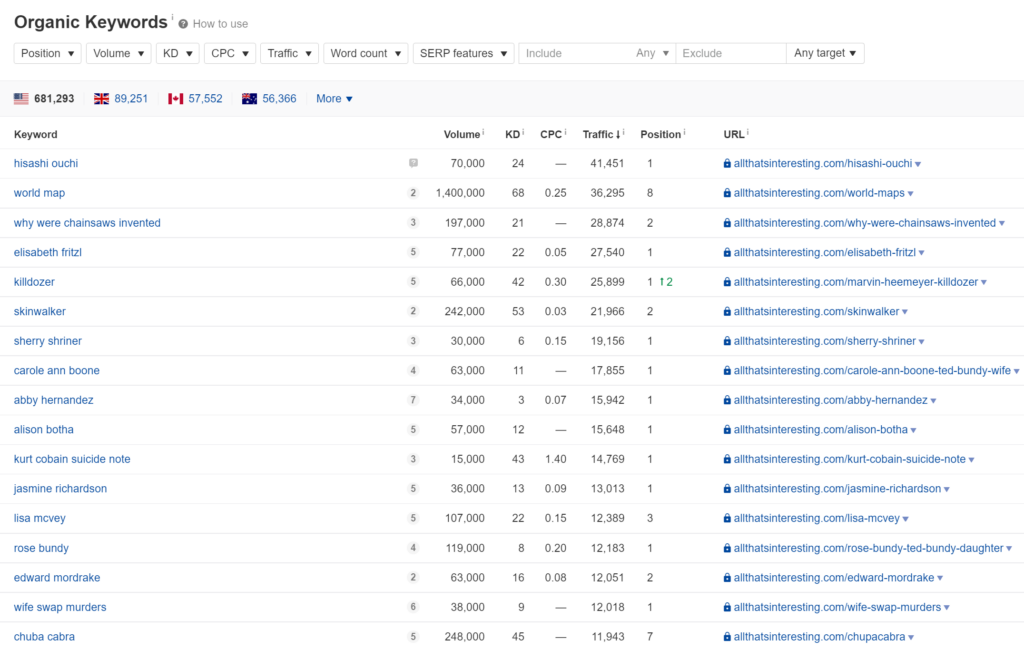Click green up arrow in killdozer position

click(662, 282)
